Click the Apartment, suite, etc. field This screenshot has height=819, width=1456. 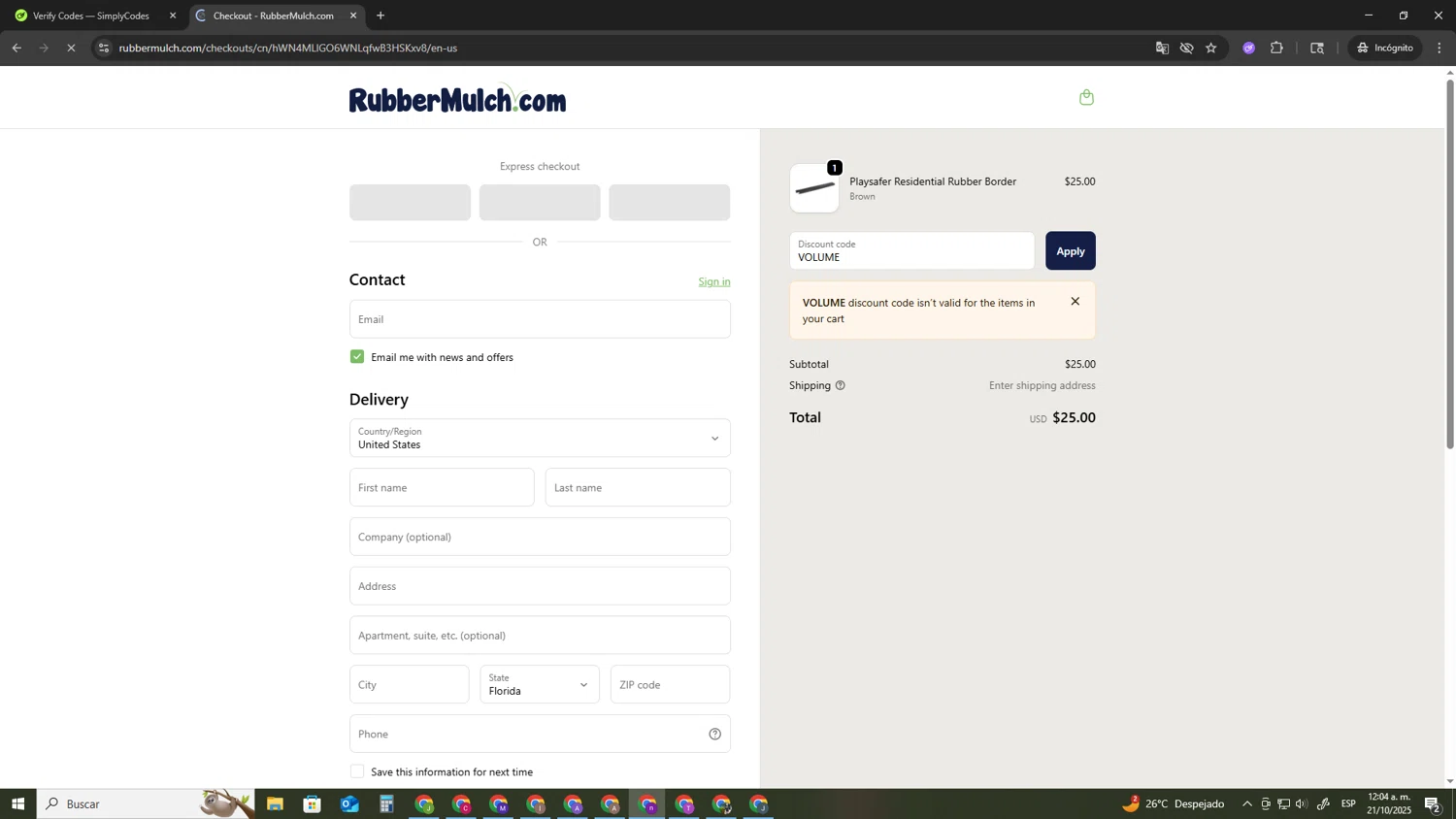coord(540,636)
